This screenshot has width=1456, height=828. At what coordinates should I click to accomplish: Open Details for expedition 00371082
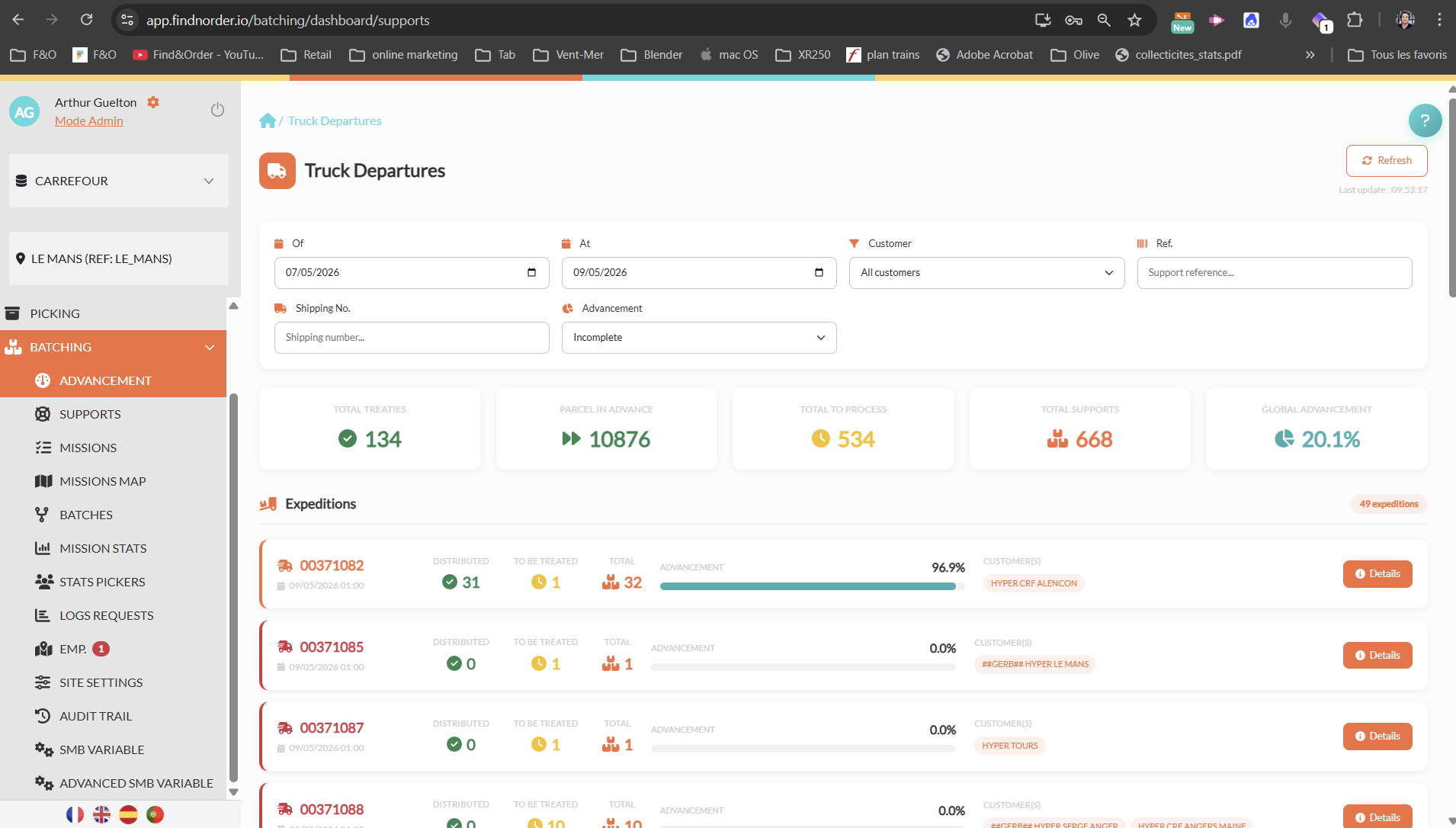(x=1377, y=574)
